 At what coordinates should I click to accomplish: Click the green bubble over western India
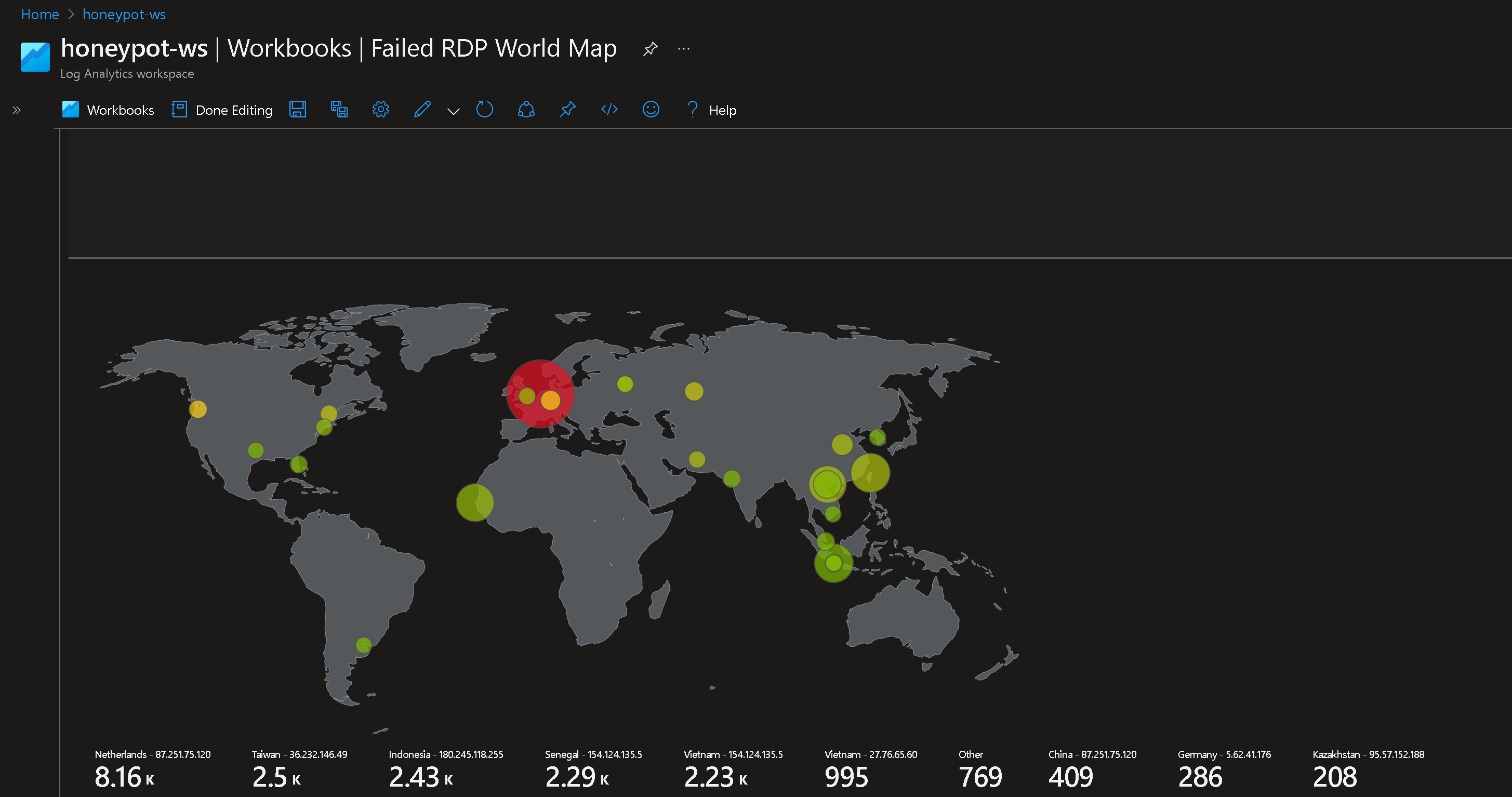click(x=732, y=479)
